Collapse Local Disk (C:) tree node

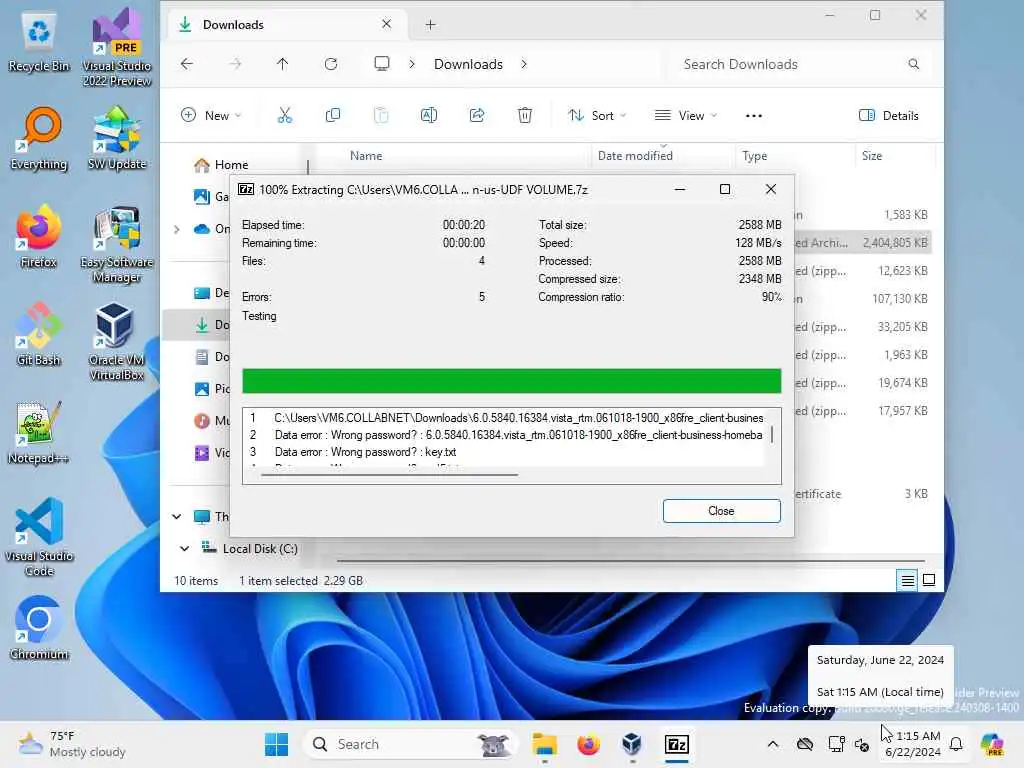(185, 549)
